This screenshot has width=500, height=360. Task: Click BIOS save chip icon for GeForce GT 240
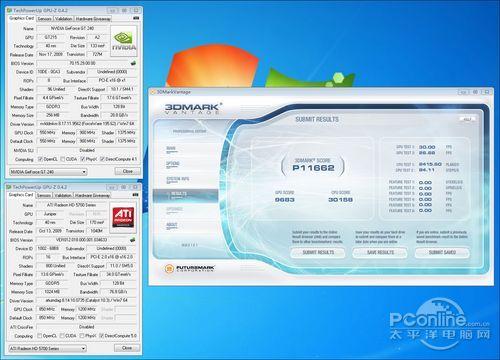click(133, 63)
